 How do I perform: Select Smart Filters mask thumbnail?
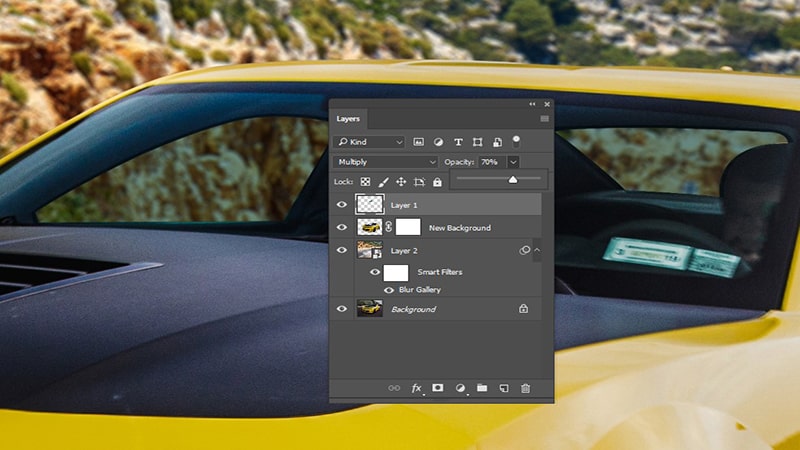click(x=396, y=272)
